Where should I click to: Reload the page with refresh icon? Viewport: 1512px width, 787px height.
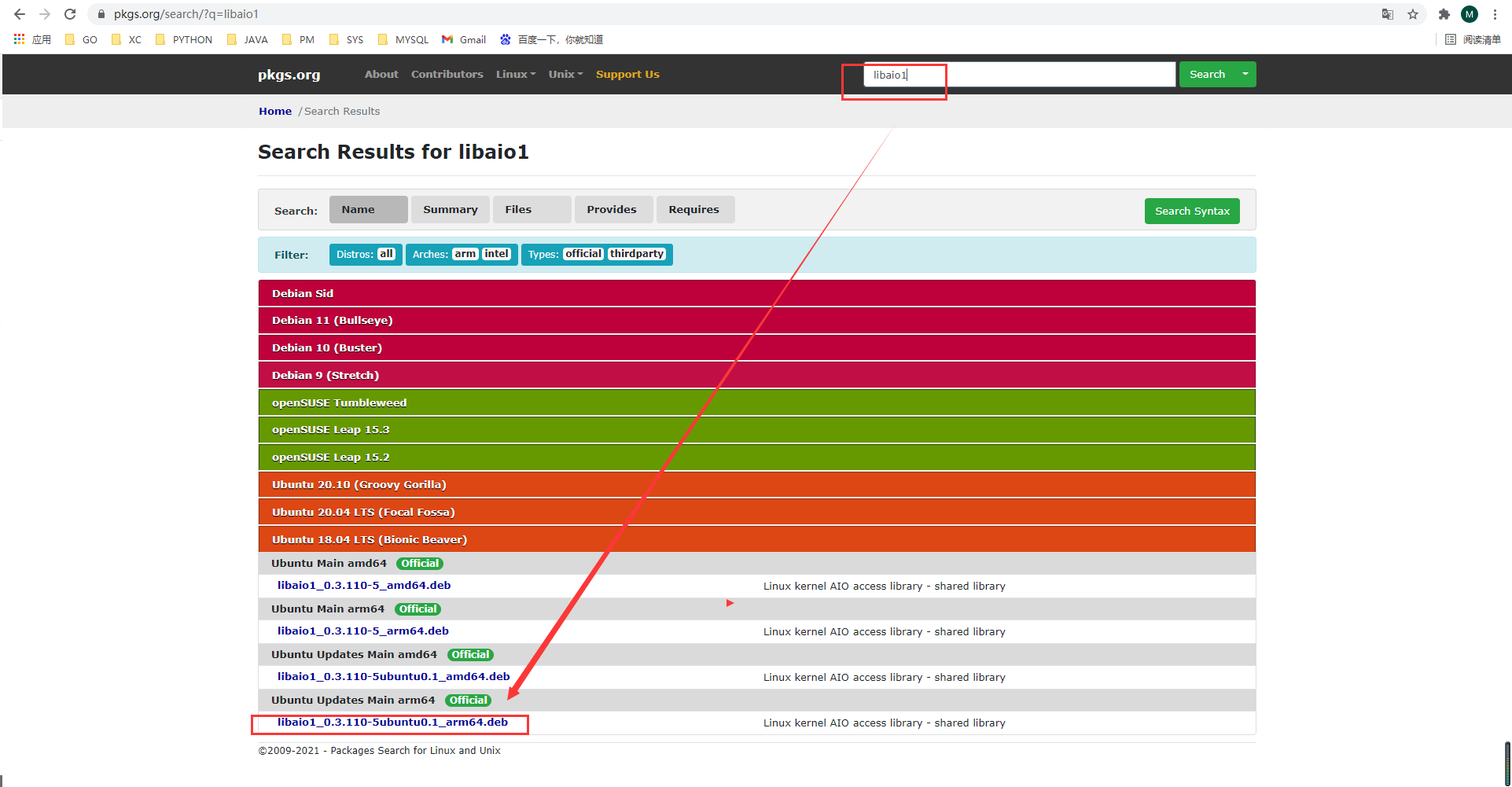(x=70, y=14)
